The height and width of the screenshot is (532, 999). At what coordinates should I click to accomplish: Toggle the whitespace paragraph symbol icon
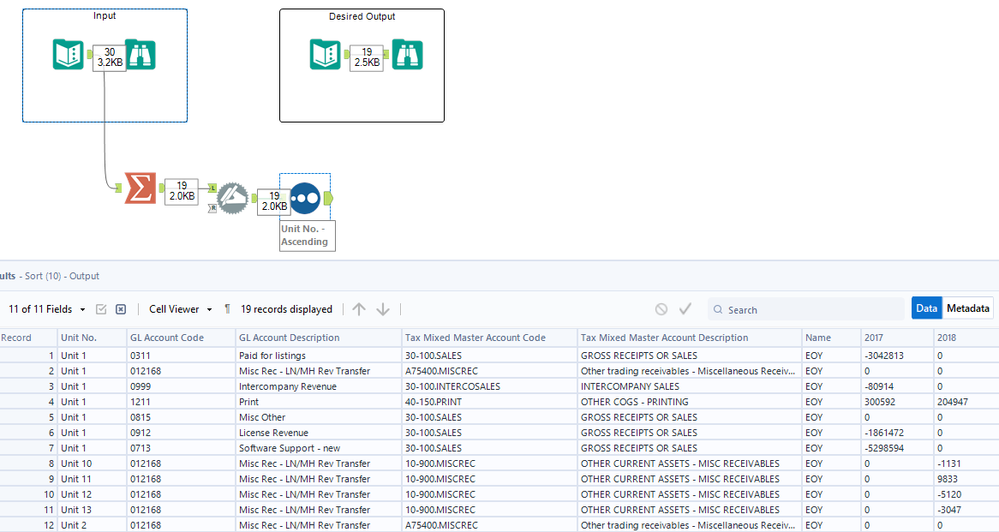pyautogui.click(x=227, y=309)
